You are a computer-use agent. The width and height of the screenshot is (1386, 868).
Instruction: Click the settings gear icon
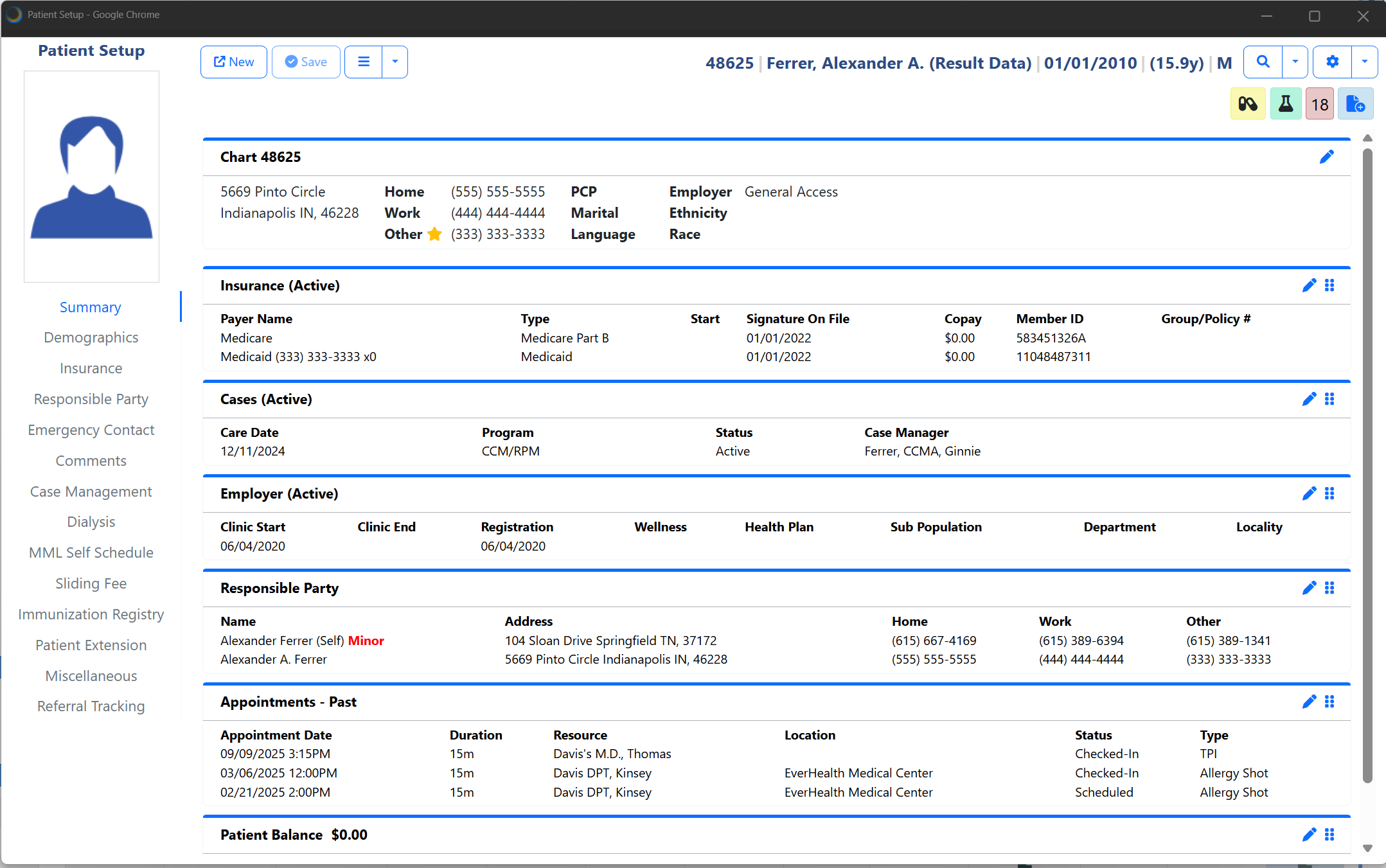point(1332,62)
